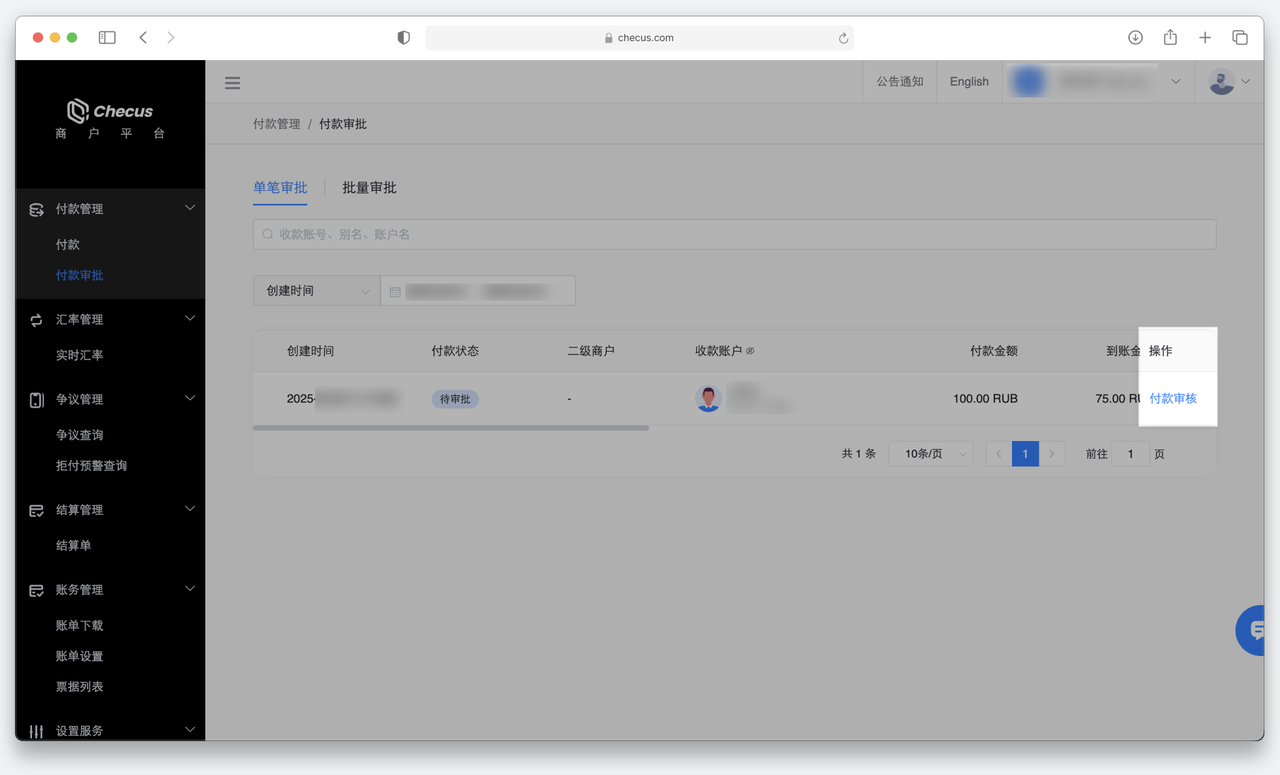
Task: Click the account search input field
Action: click(x=734, y=234)
